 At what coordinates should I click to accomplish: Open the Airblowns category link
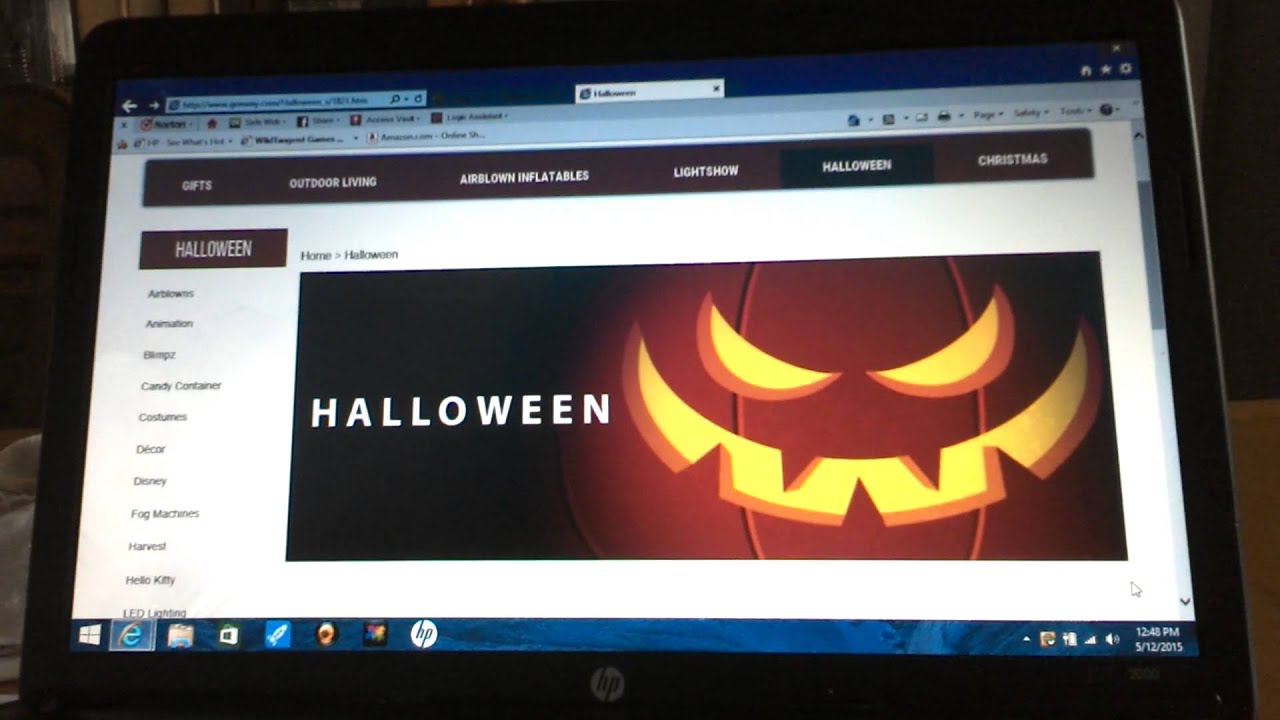click(x=171, y=294)
